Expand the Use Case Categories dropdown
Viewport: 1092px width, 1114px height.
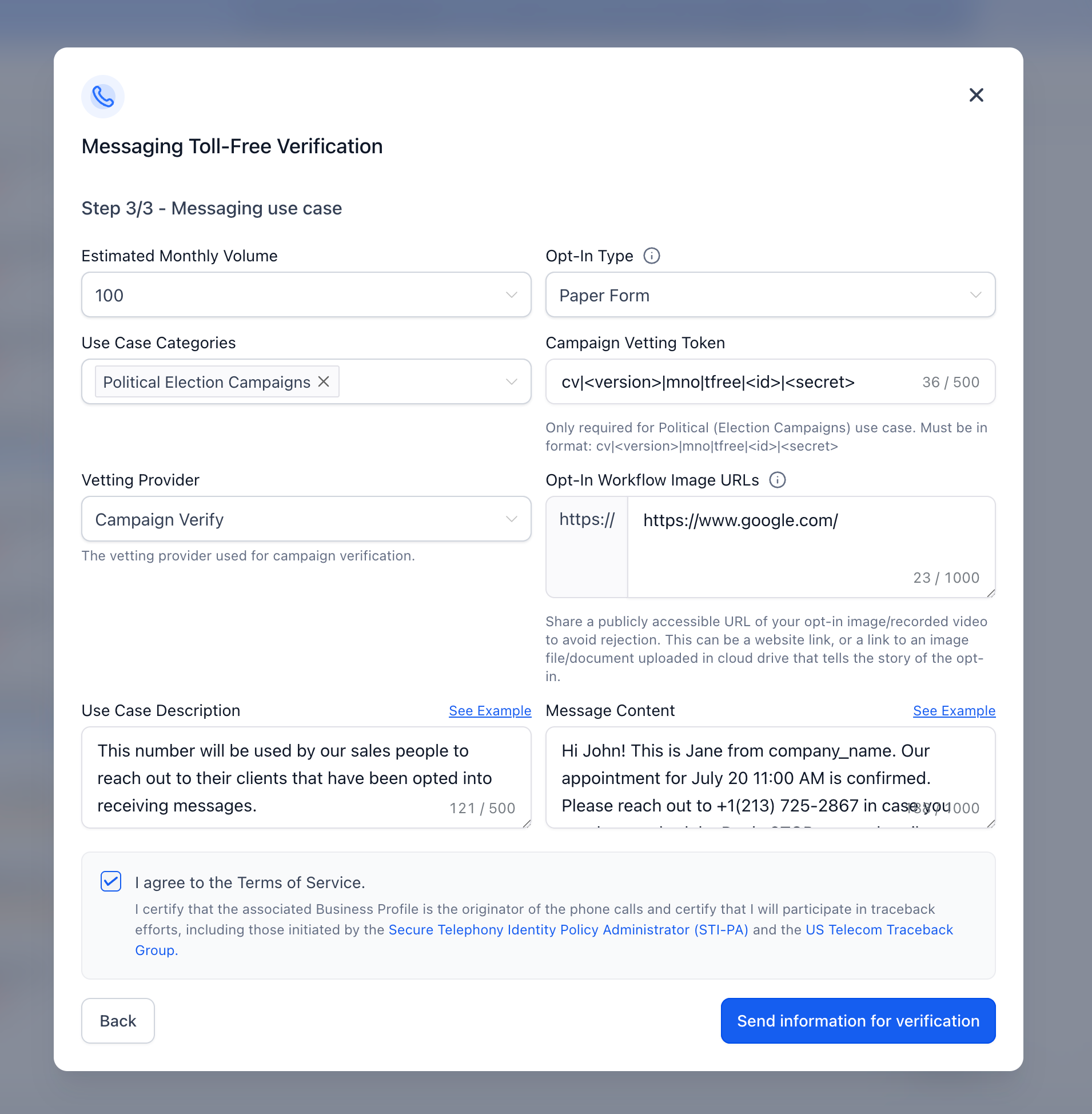coord(511,382)
